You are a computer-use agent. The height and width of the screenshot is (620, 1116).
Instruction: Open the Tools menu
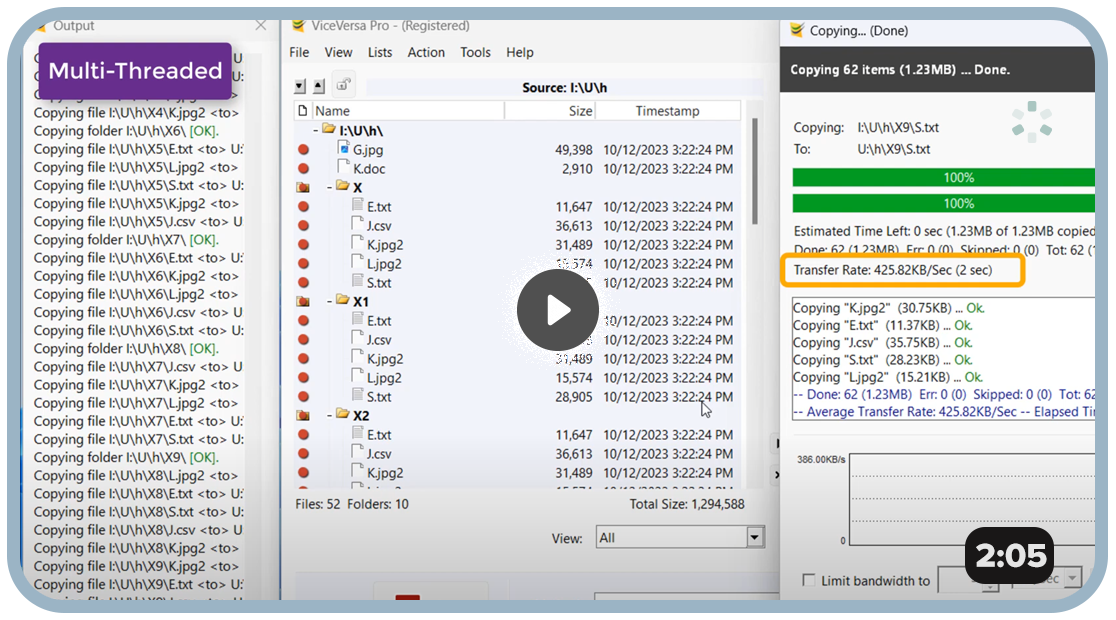click(475, 52)
